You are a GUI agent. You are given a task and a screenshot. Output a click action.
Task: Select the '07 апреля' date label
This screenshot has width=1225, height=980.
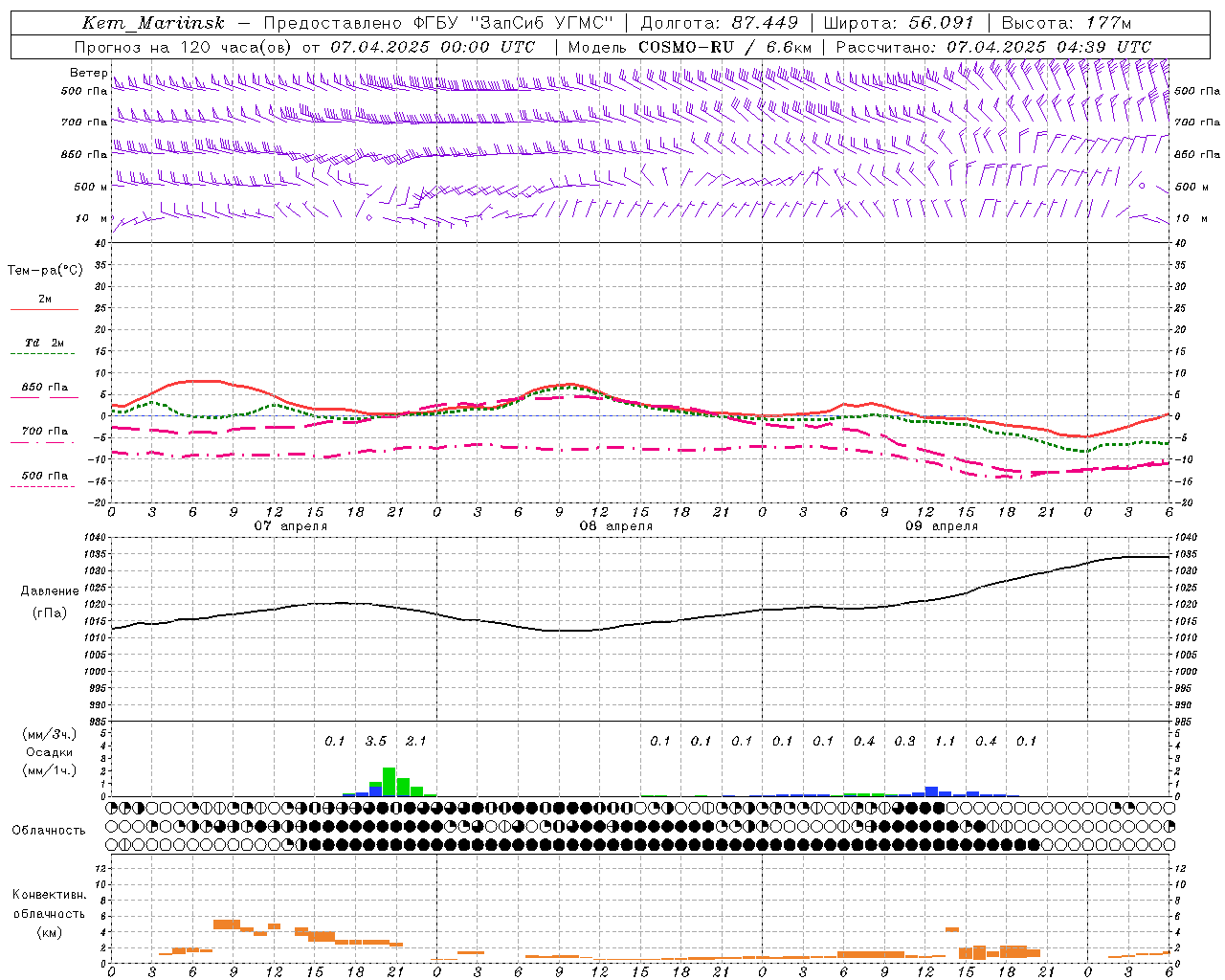click(290, 526)
